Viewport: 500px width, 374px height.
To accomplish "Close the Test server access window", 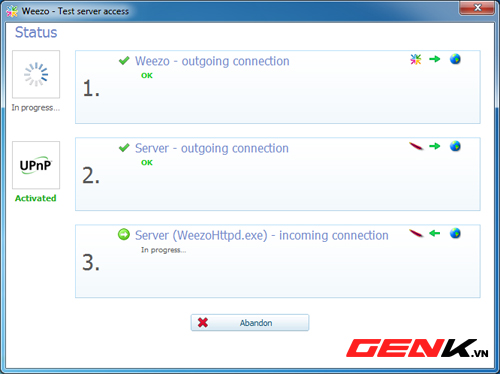I will (477, 8).
